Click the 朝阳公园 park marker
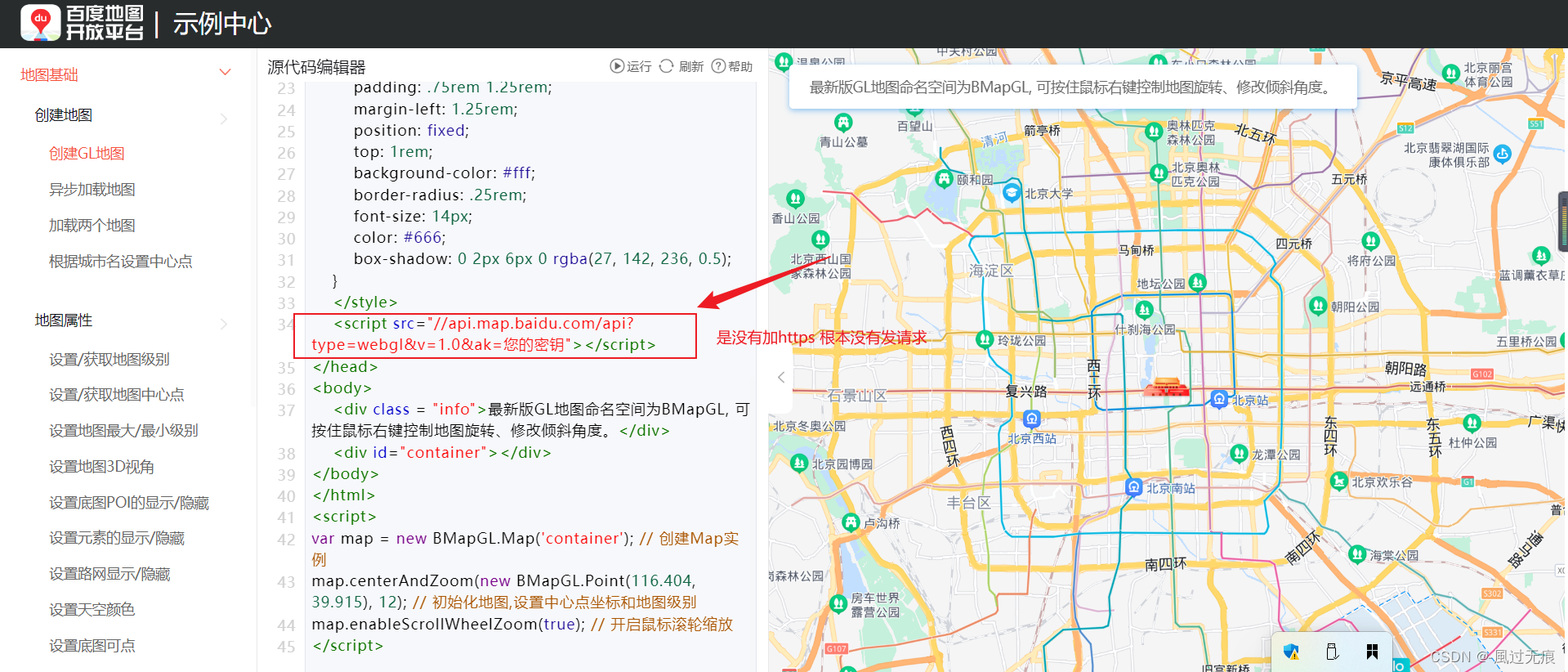Image resolution: width=1568 pixels, height=672 pixels. pyautogui.click(x=1318, y=306)
